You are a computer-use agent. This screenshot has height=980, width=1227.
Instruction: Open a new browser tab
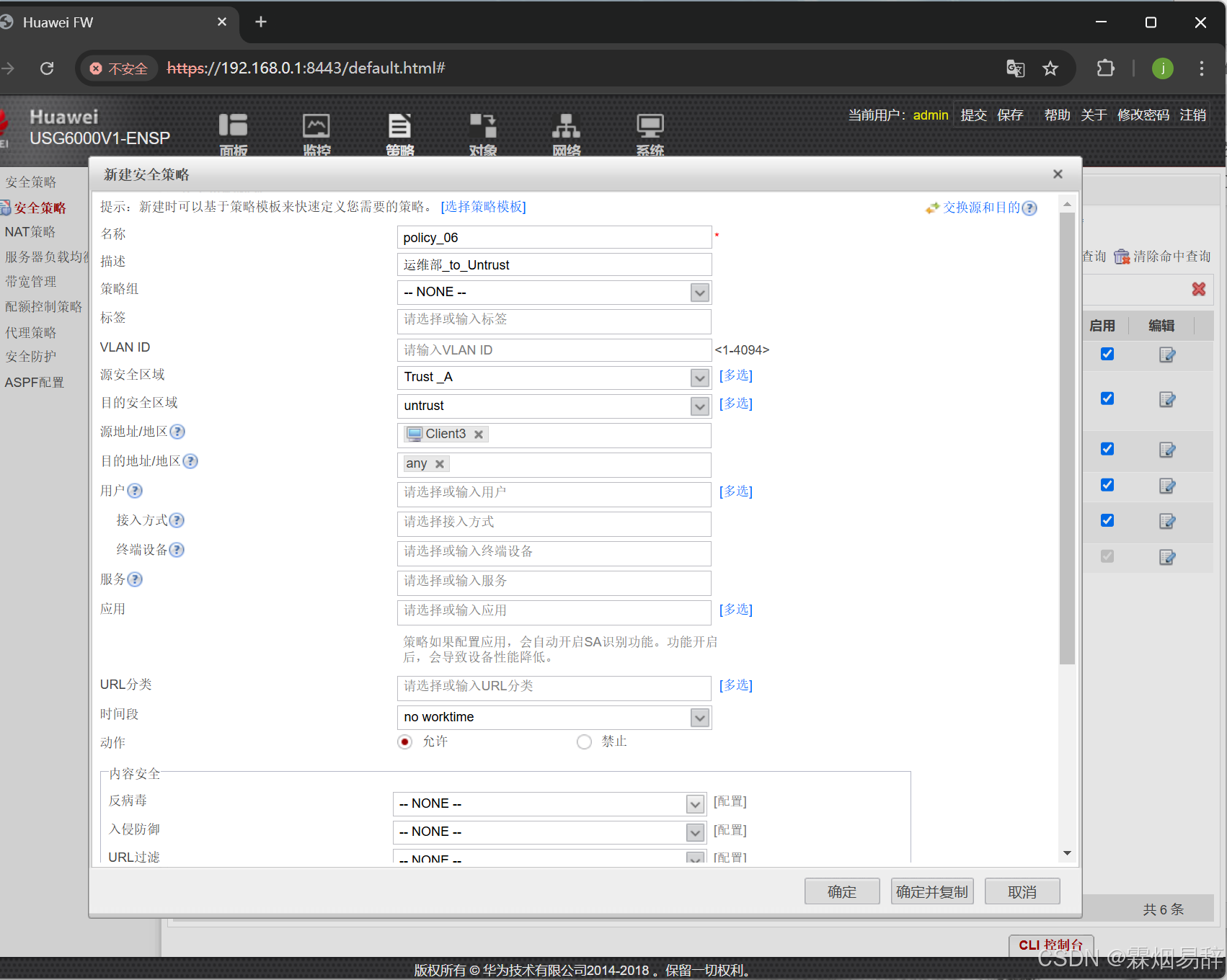[261, 22]
